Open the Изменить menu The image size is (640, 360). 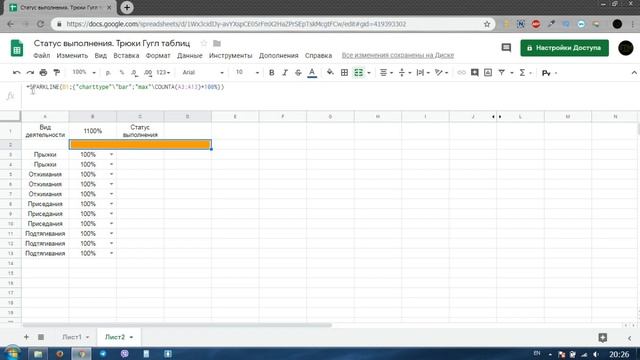pyautogui.click(x=72, y=56)
